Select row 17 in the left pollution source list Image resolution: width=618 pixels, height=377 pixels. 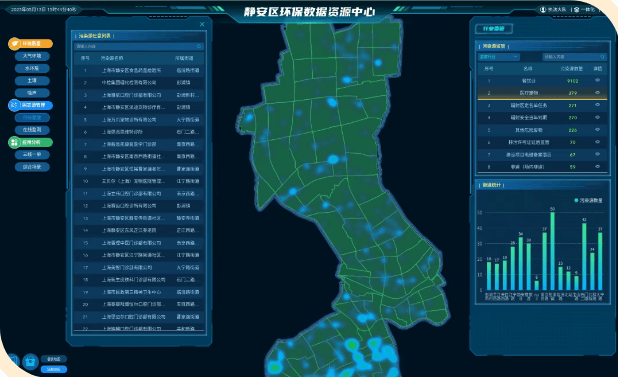pos(138,267)
